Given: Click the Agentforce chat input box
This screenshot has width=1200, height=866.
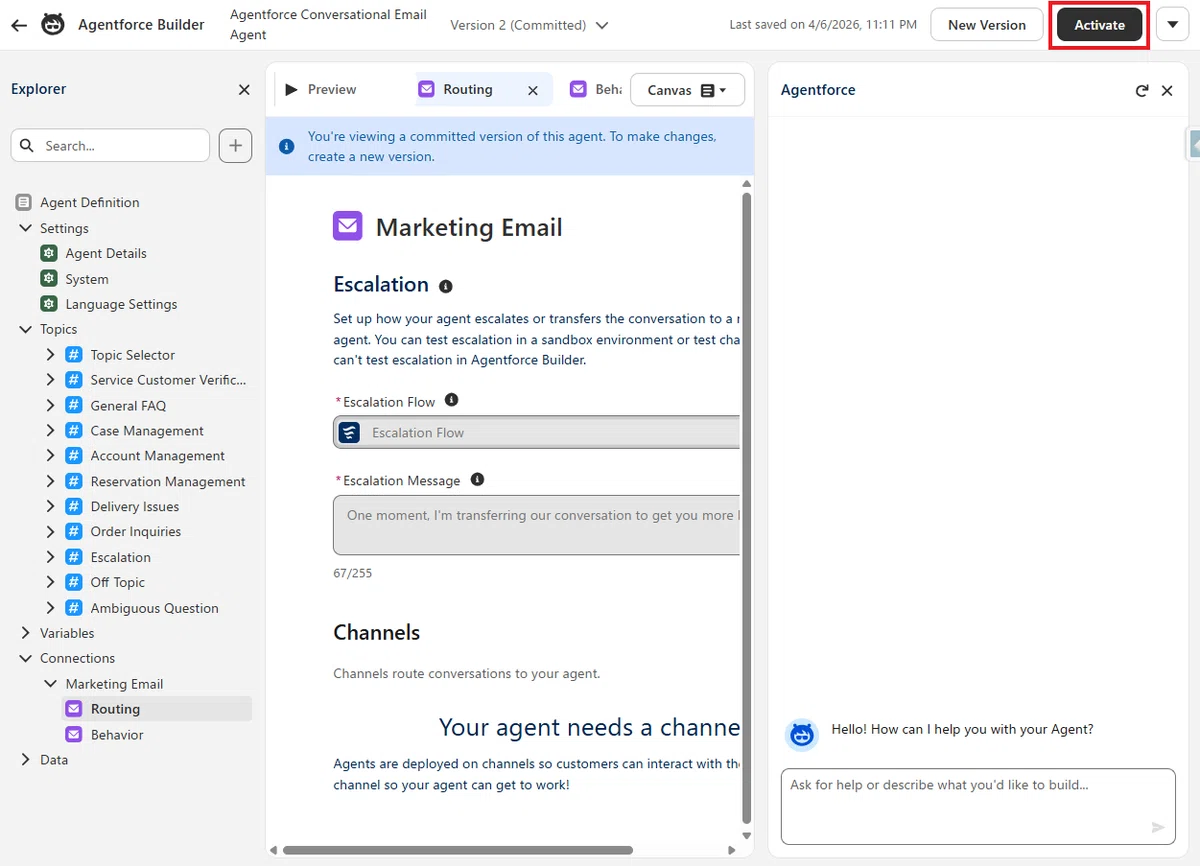Looking at the screenshot, I should (978, 806).
